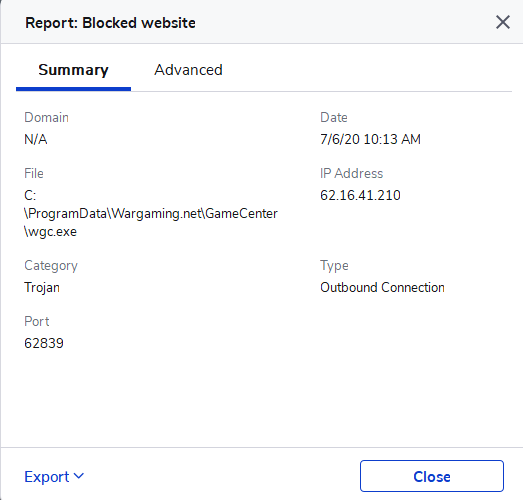Click the port value 62839
The image size is (523, 500).
point(44,343)
